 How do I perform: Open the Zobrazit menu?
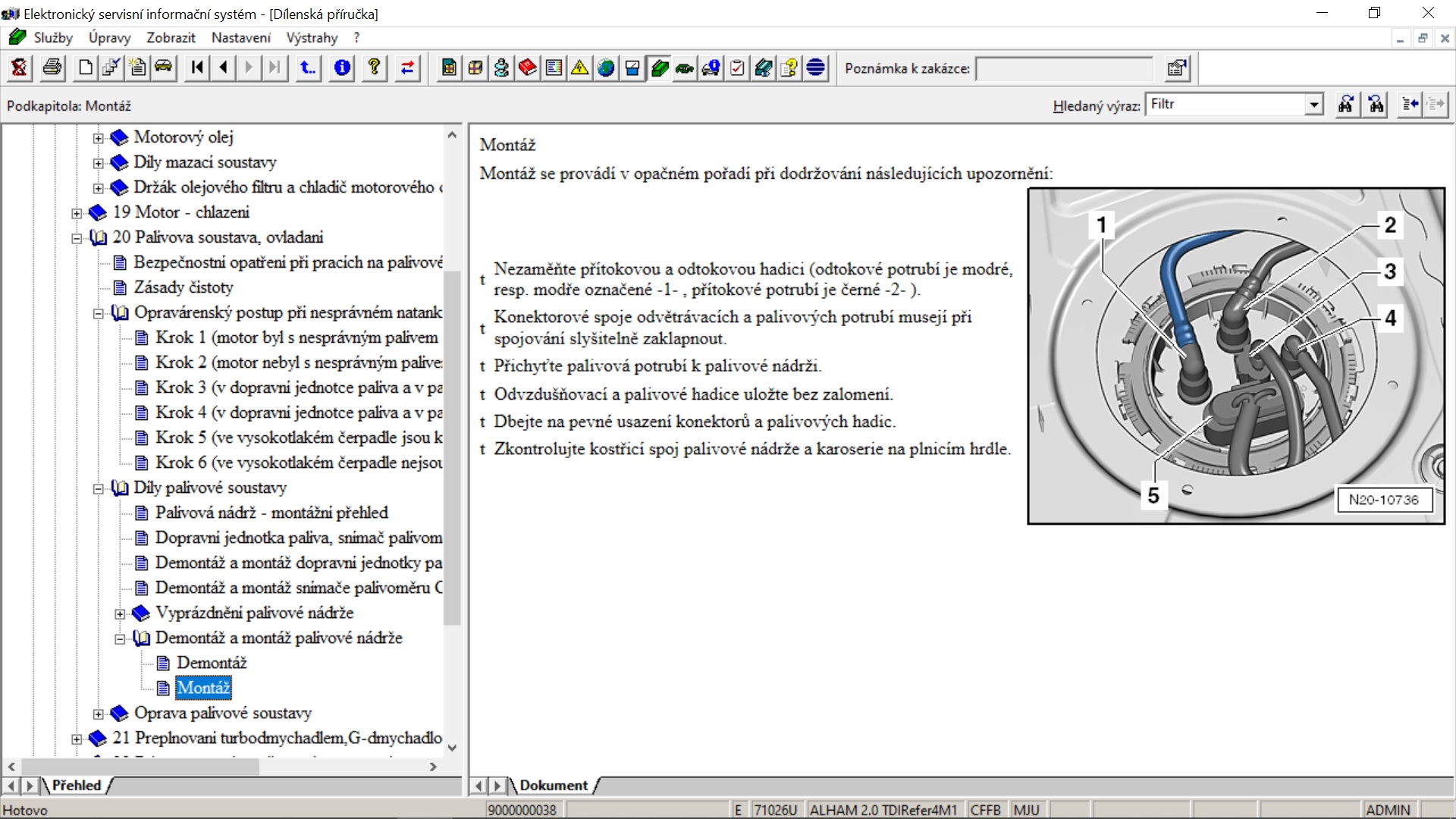click(x=171, y=37)
